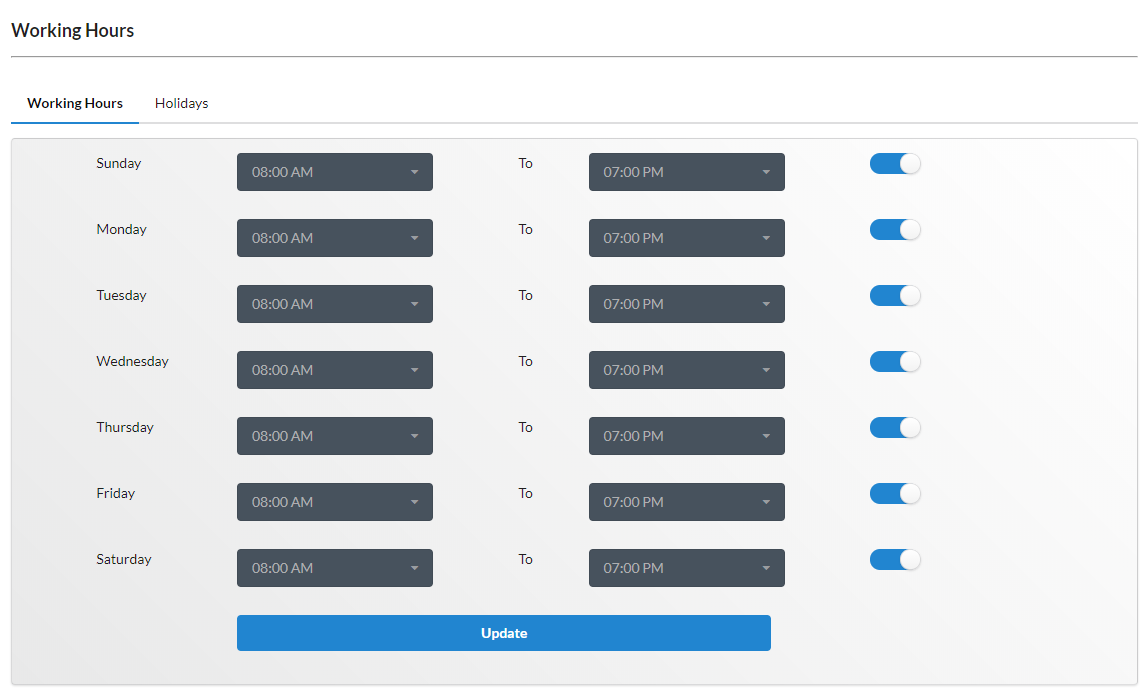Open Wednesday start time dropdown
Screen dimensions: 1147x696
(x=334, y=370)
